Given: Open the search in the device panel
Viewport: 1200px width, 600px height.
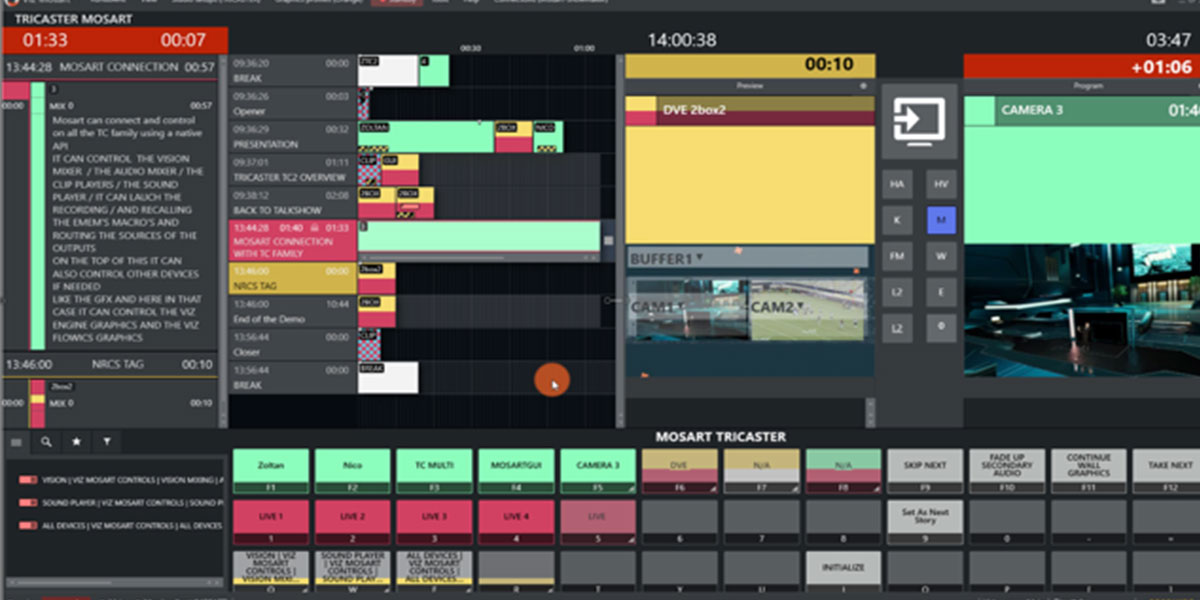Looking at the screenshot, I should pyautogui.click(x=46, y=442).
